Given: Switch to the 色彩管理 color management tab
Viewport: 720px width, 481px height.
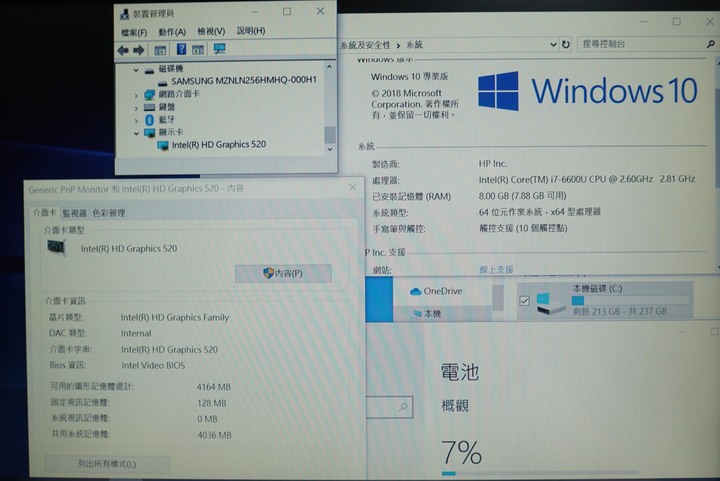Looking at the screenshot, I should pyautogui.click(x=109, y=213).
